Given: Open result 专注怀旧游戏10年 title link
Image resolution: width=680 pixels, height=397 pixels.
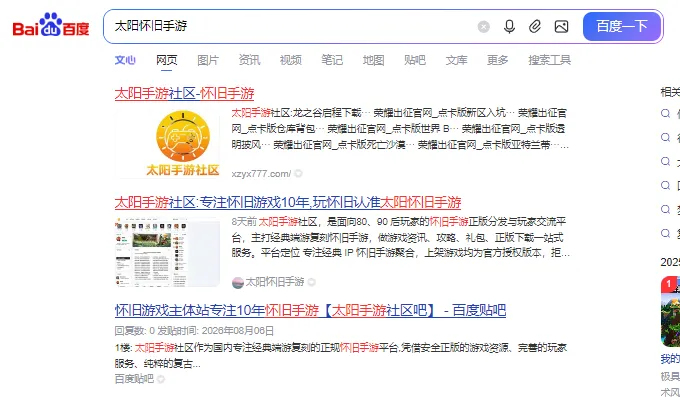Looking at the screenshot, I should [288, 202].
